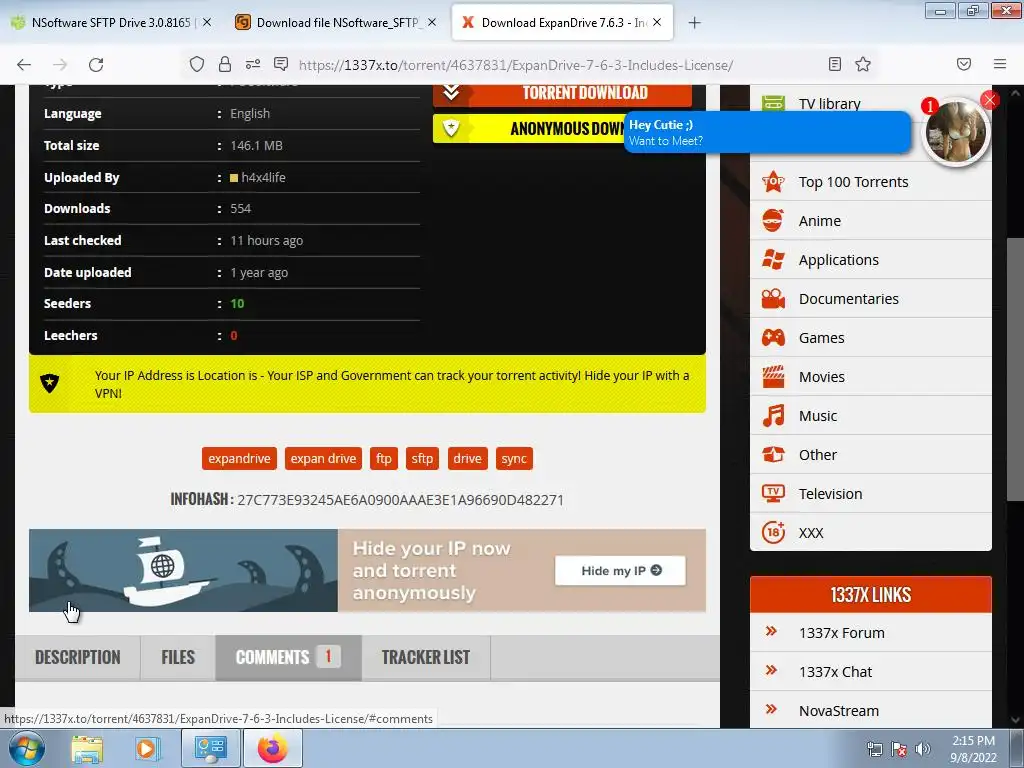
Task: Open Firefox application menu
Action: coord(1000,64)
